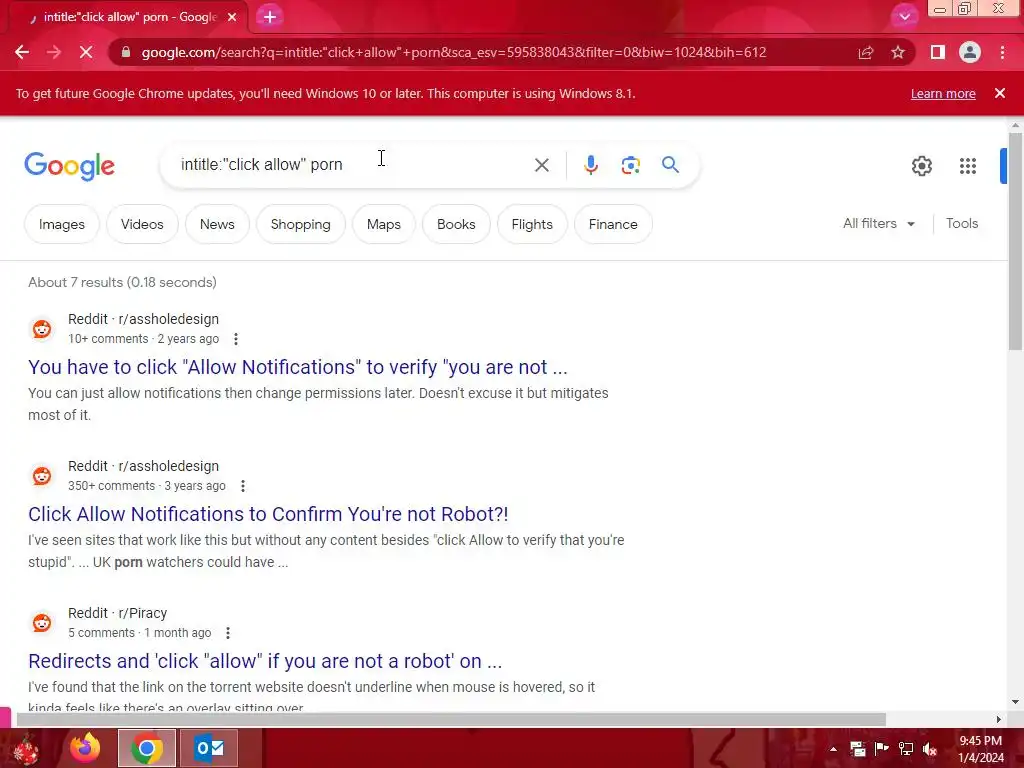Viewport: 1024px width, 768px height.
Task: Open options for the 3 years ago result
Action: pyautogui.click(x=243, y=486)
